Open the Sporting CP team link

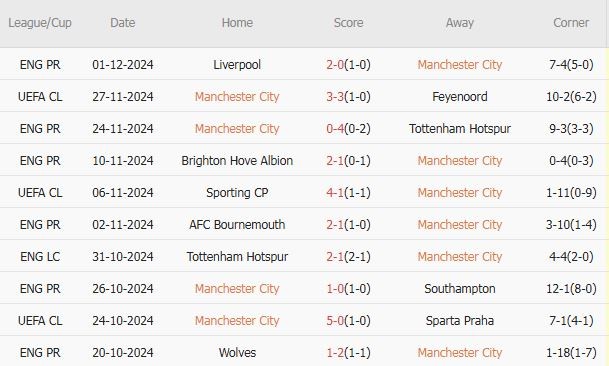click(x=237, y=192)
